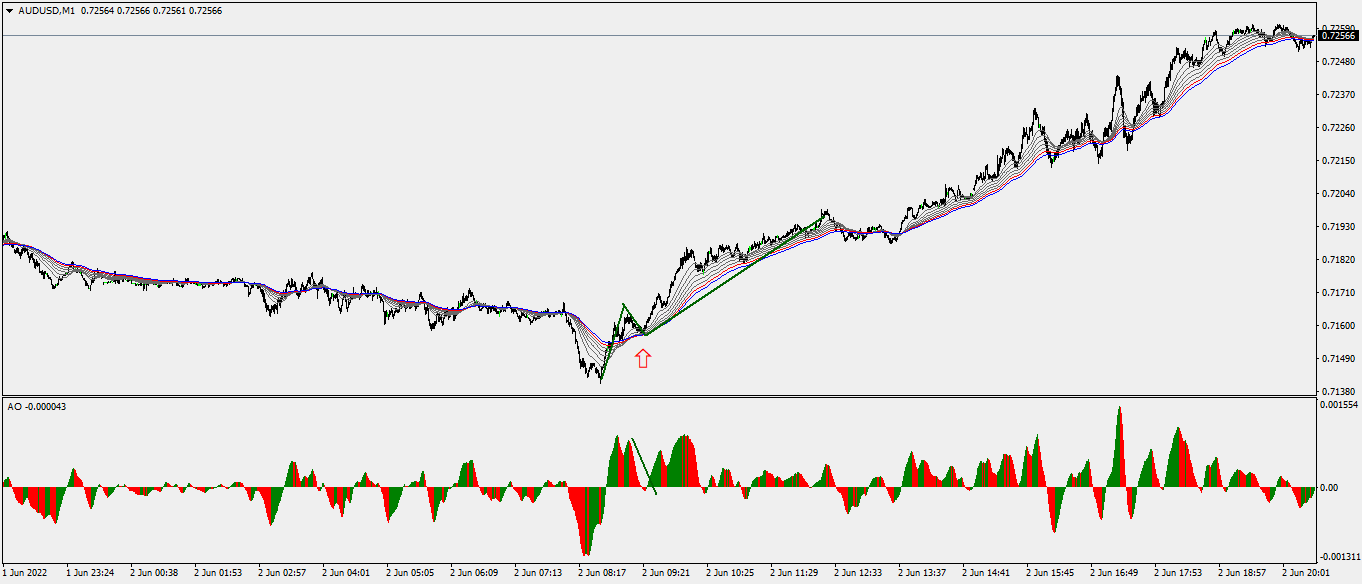
Task: Click 0.71710 on the price axis
Action: click(1338, 293)
